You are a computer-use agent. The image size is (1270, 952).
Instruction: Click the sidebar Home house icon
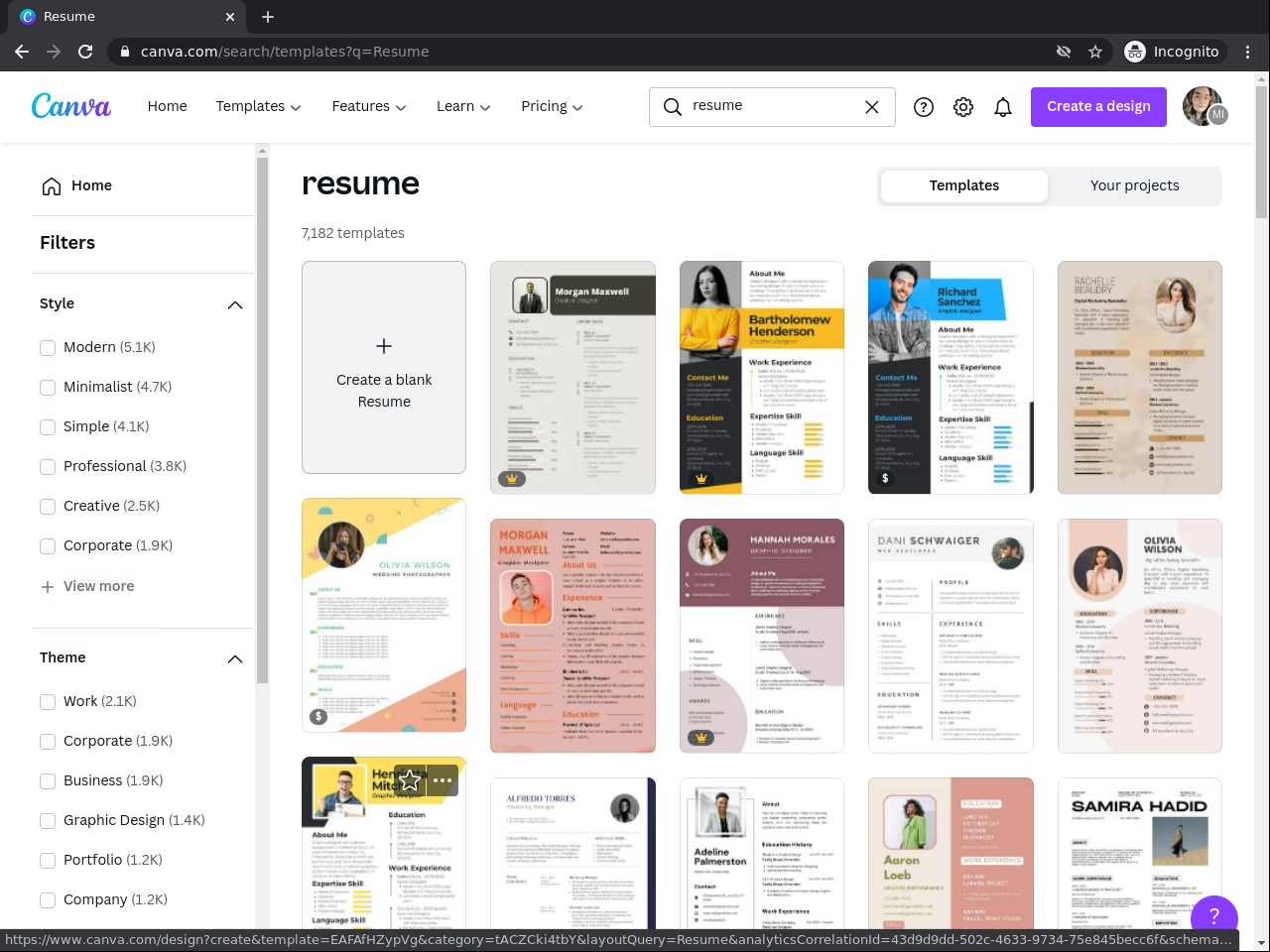52,186
